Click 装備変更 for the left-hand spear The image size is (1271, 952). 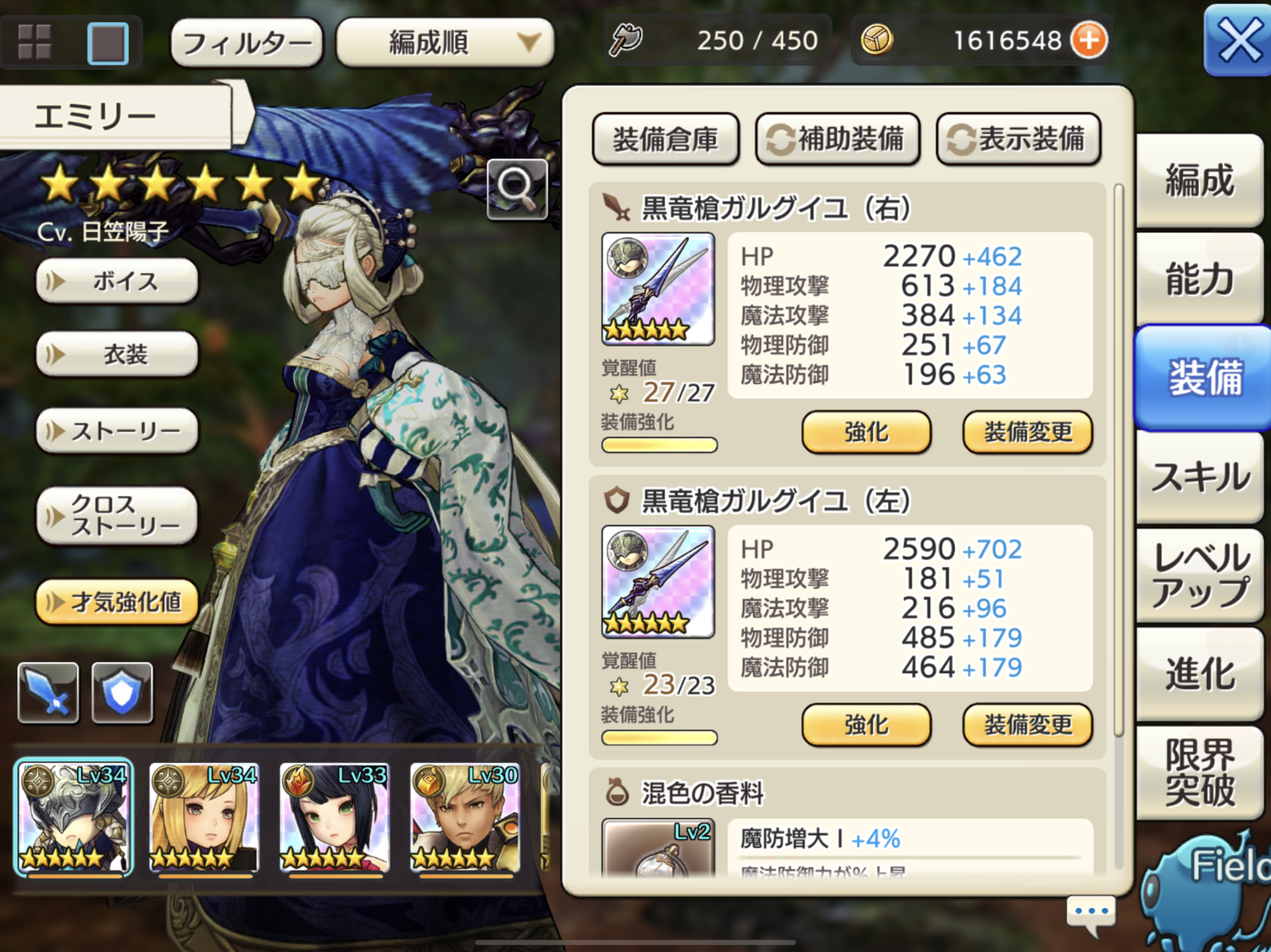click(1028, 726)
